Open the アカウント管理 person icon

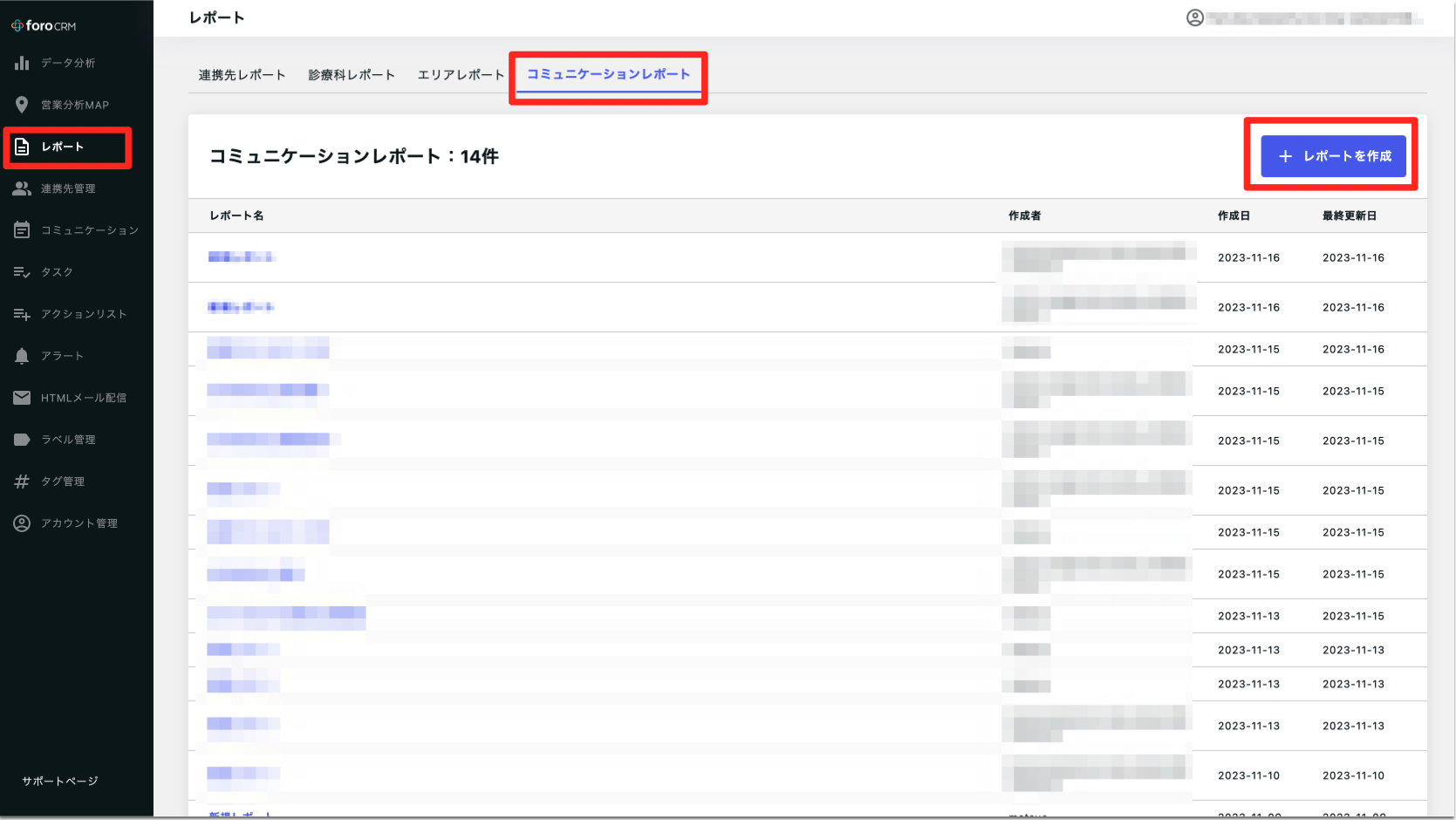coord(22,523)
